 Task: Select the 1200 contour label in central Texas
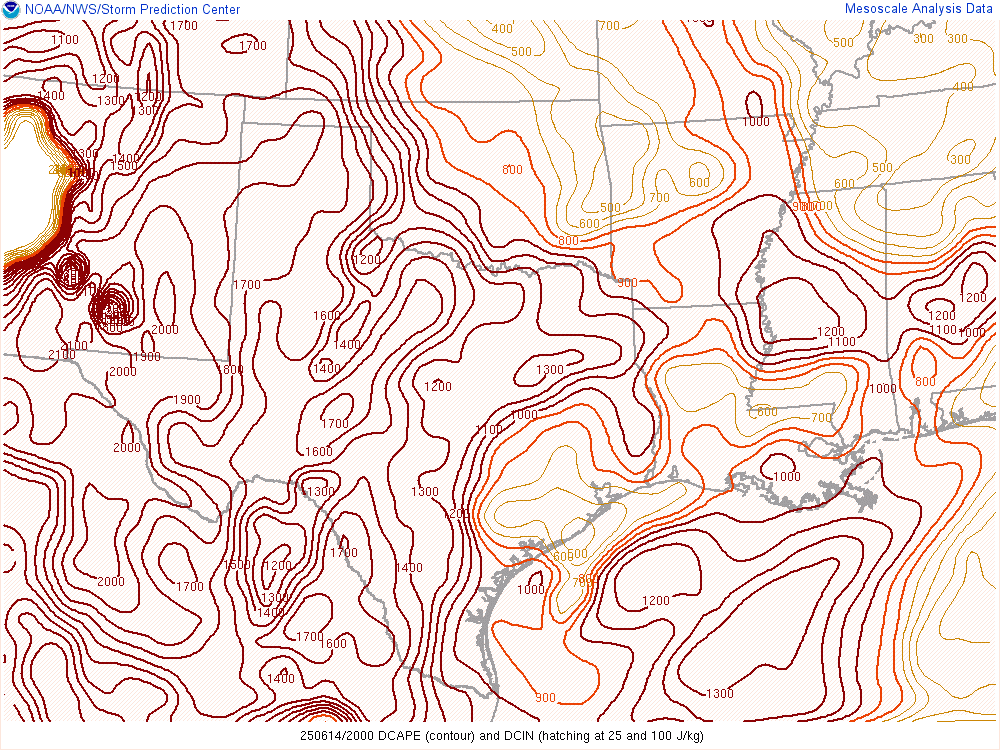437,387
